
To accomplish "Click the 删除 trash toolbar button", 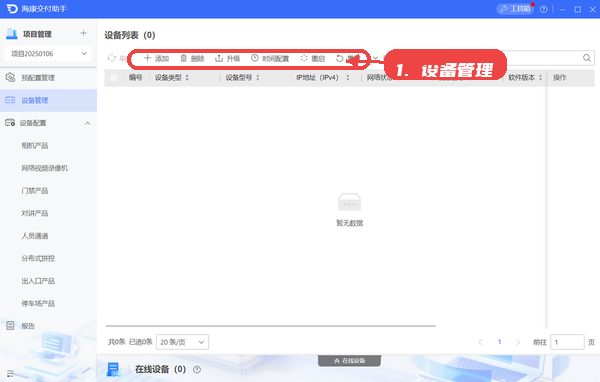I will point(192,58).
